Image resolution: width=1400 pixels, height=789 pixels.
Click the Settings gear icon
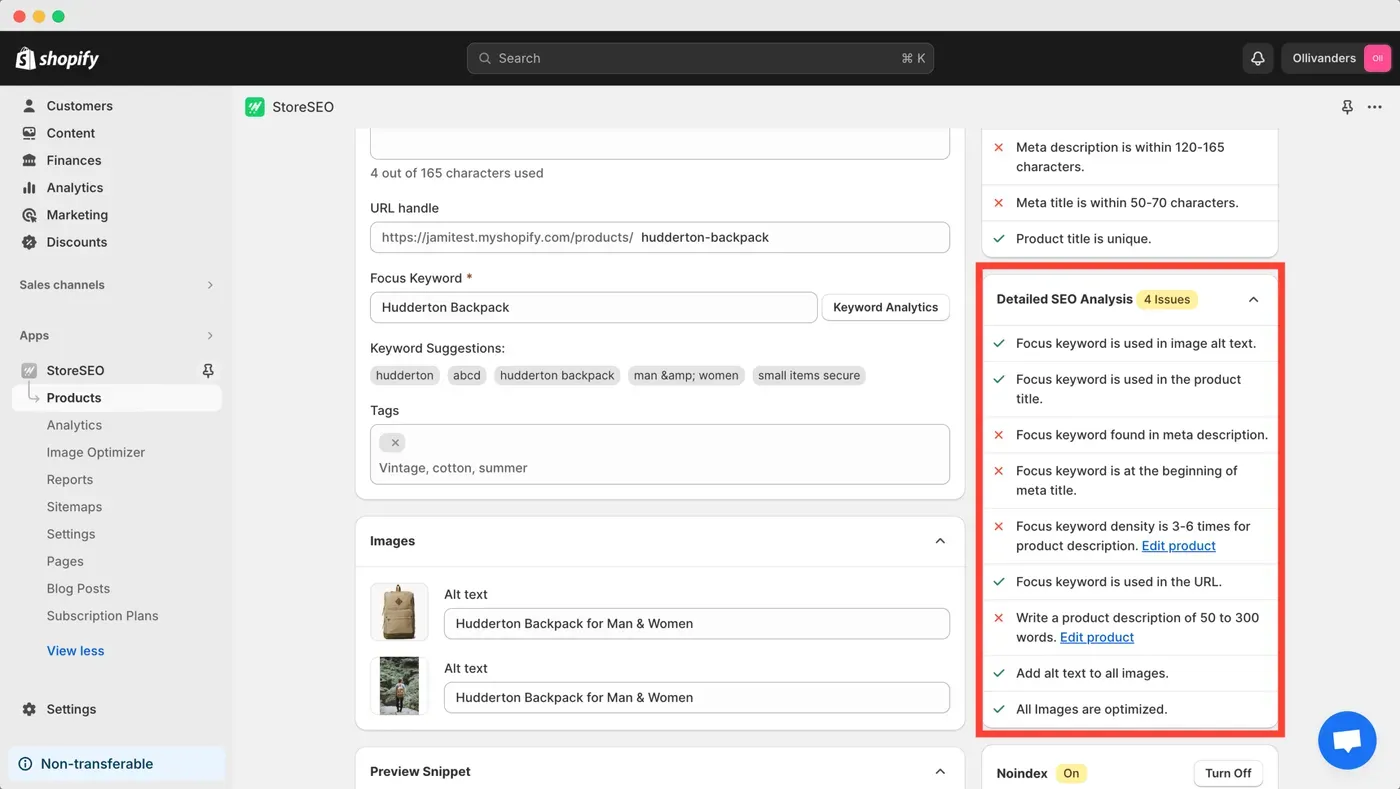tap(29, 709)
